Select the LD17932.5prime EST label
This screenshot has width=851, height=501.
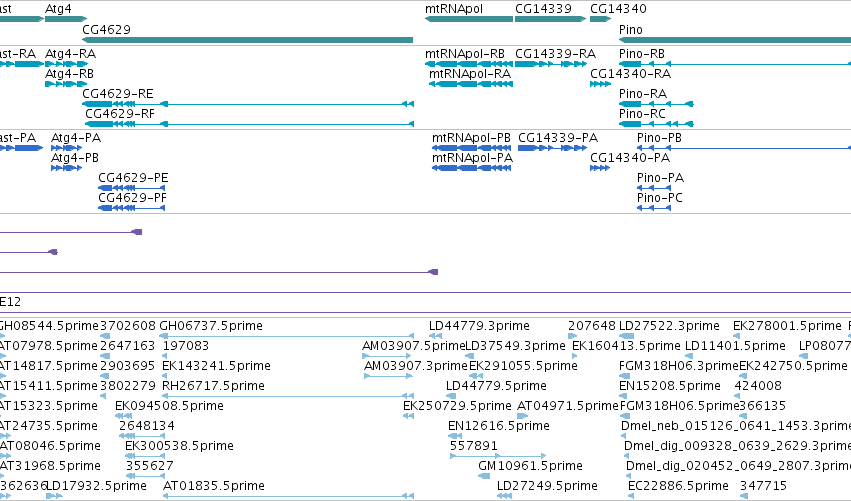pyautogui.click(x=97, y=486)
